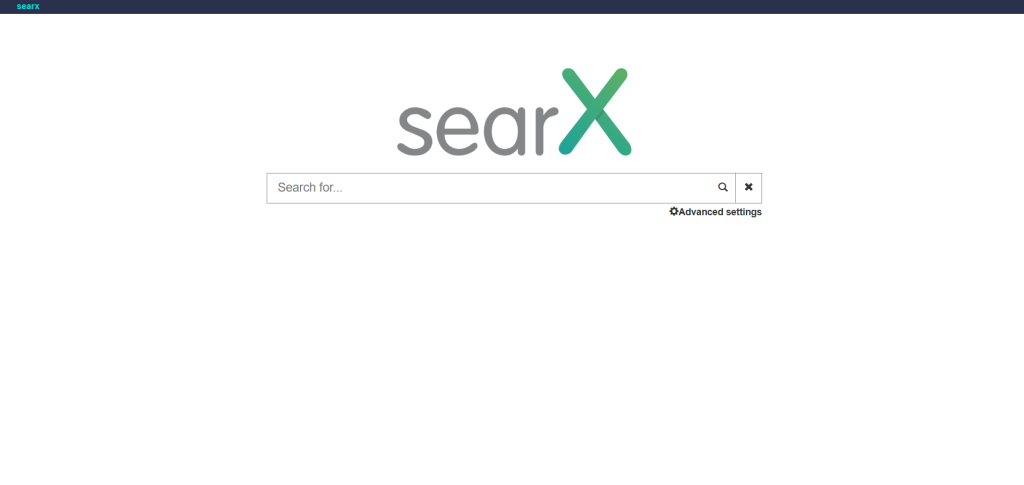The image size is (1024, 485).
Task: Go home via the cyan searx navbar text
Action: coord(28,7)
